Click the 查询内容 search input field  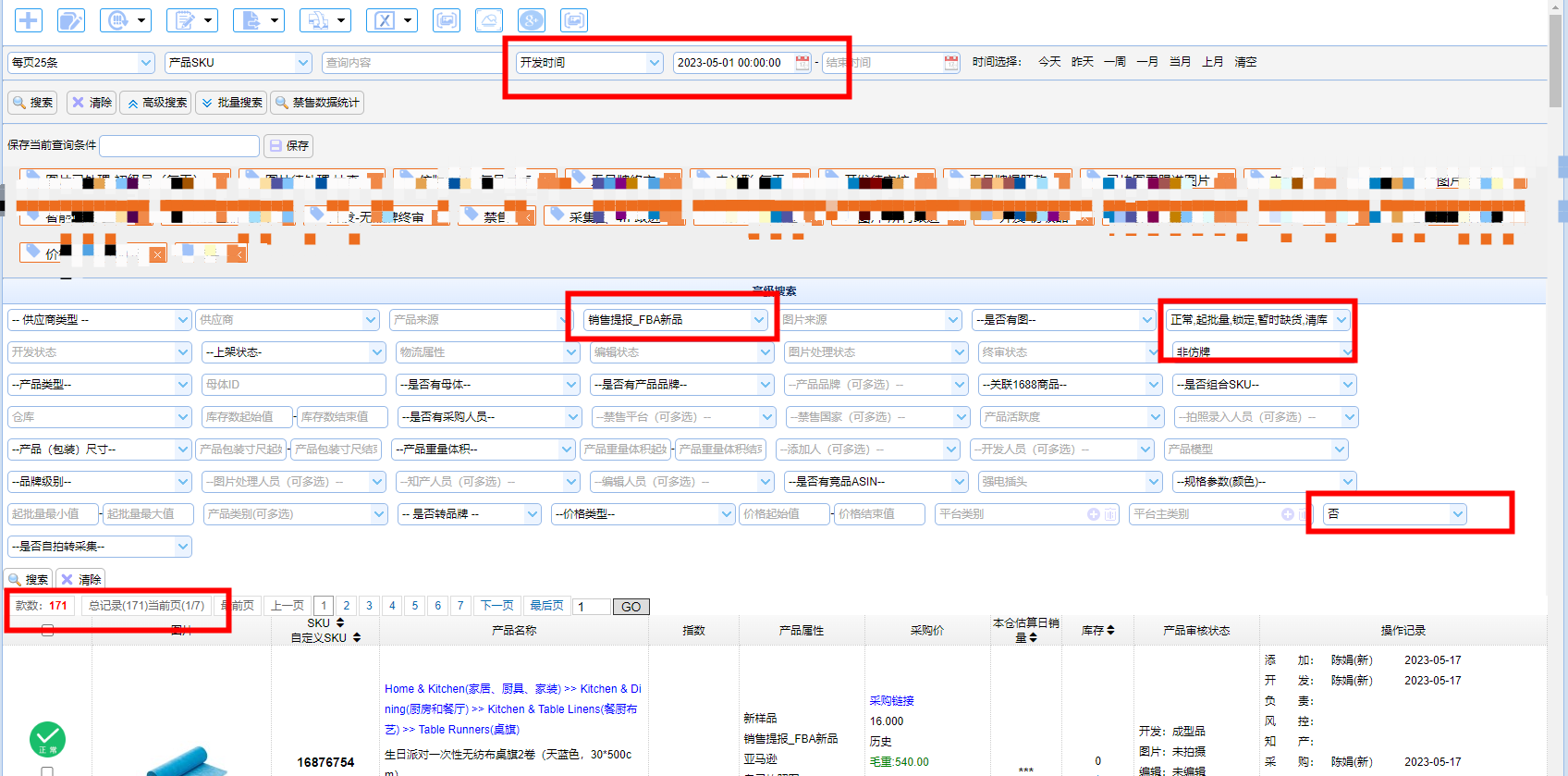coord(413,63)
